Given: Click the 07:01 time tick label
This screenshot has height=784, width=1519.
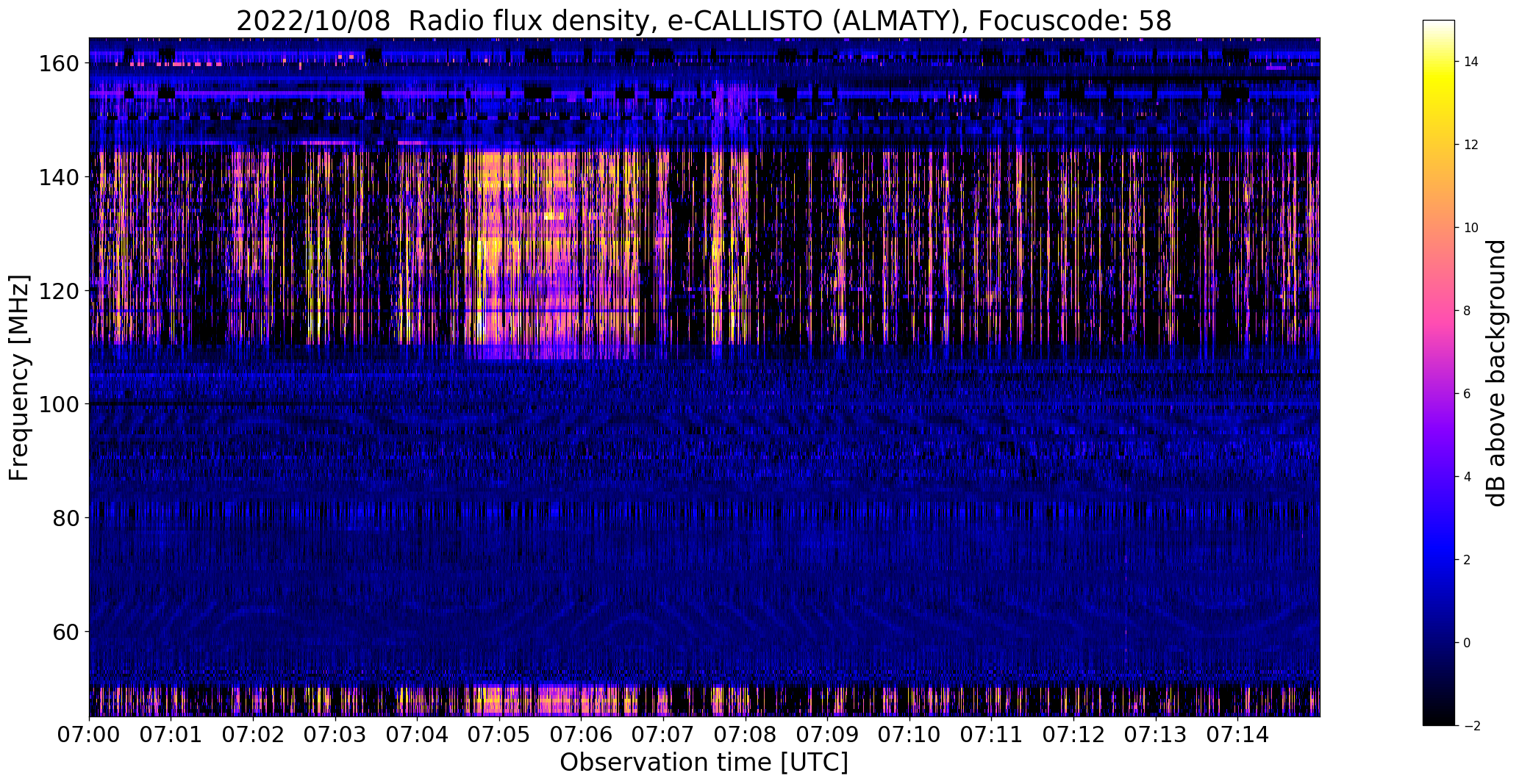Looking at the screenshot, I should (x=171, y=735).
